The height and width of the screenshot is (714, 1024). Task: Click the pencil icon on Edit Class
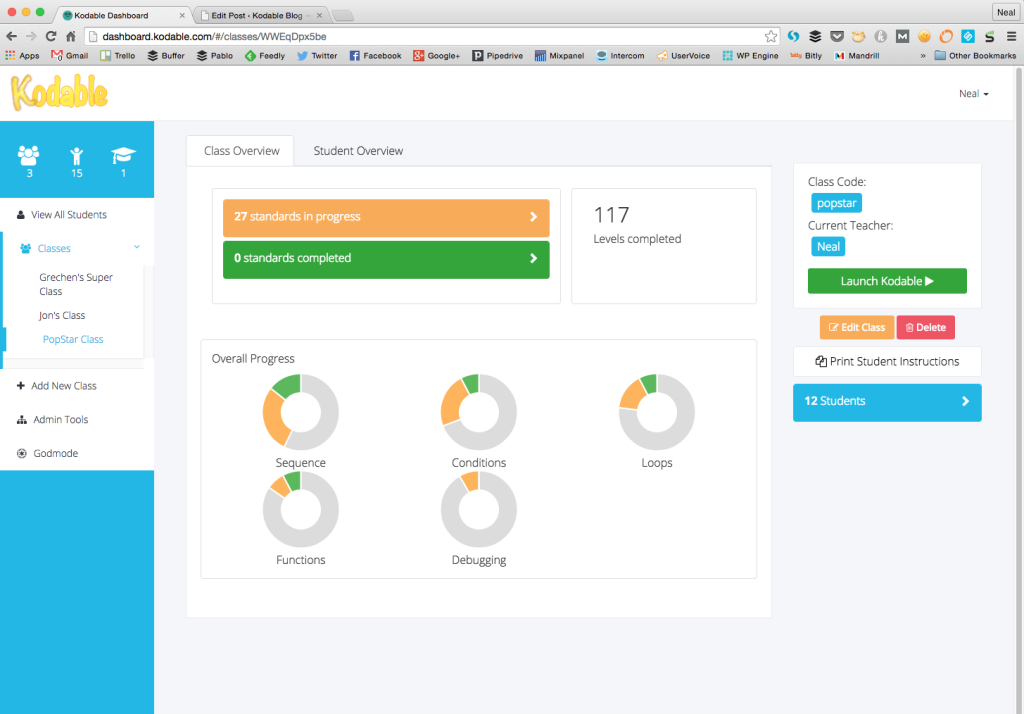pos(833,326)
